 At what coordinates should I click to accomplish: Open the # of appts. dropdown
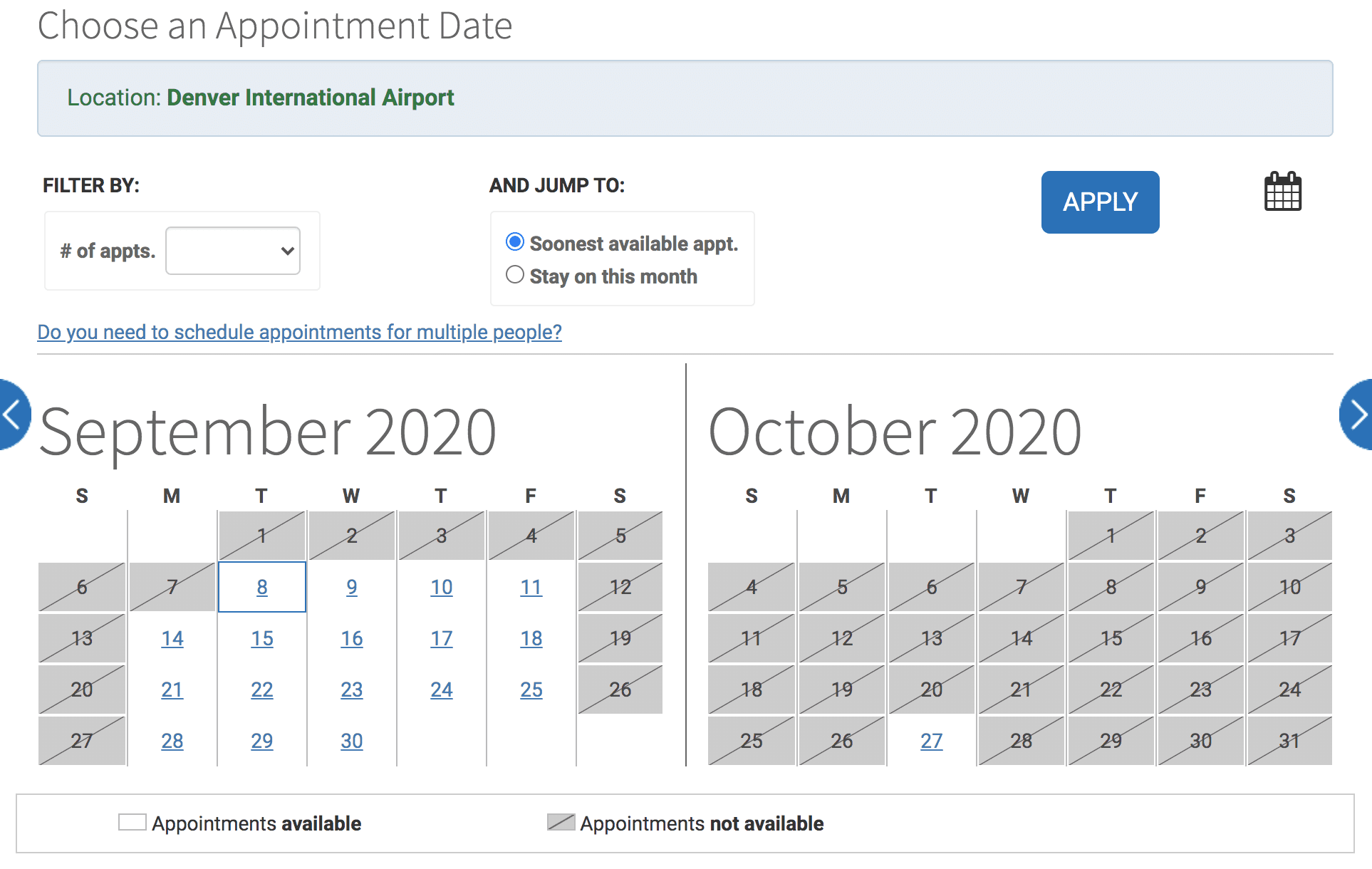232,251
